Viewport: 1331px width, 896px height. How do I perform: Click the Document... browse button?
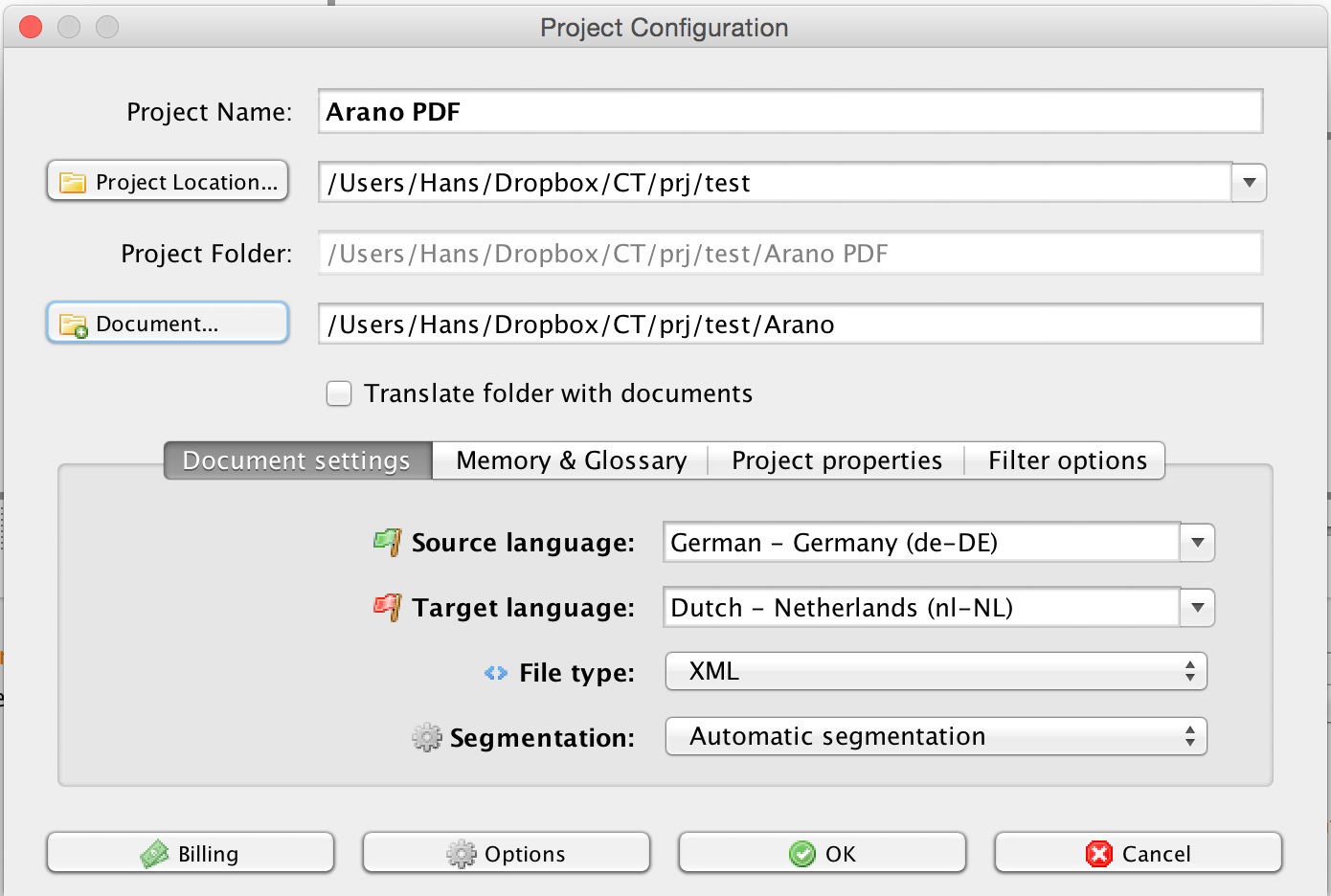click(168, 324)
